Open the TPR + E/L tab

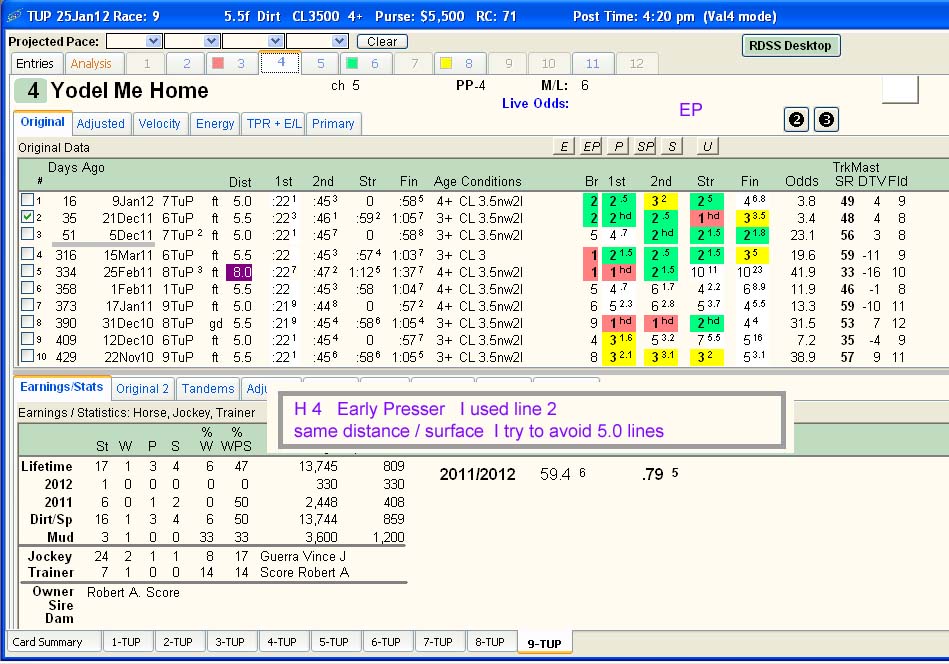click(x=274, y=123)
